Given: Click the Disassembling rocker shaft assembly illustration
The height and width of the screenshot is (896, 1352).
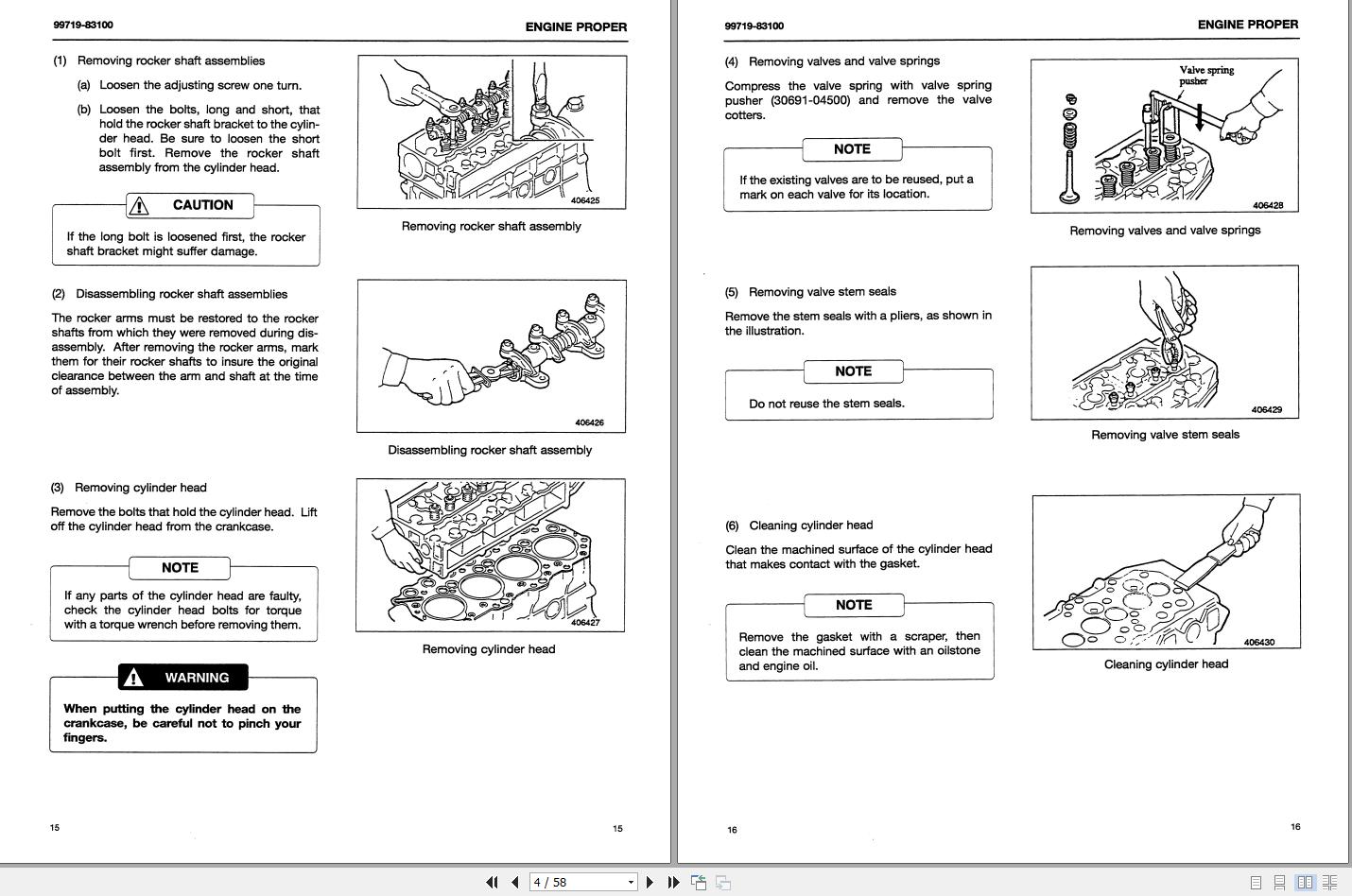Looking at the screenshot, I should tap(492, 355).
